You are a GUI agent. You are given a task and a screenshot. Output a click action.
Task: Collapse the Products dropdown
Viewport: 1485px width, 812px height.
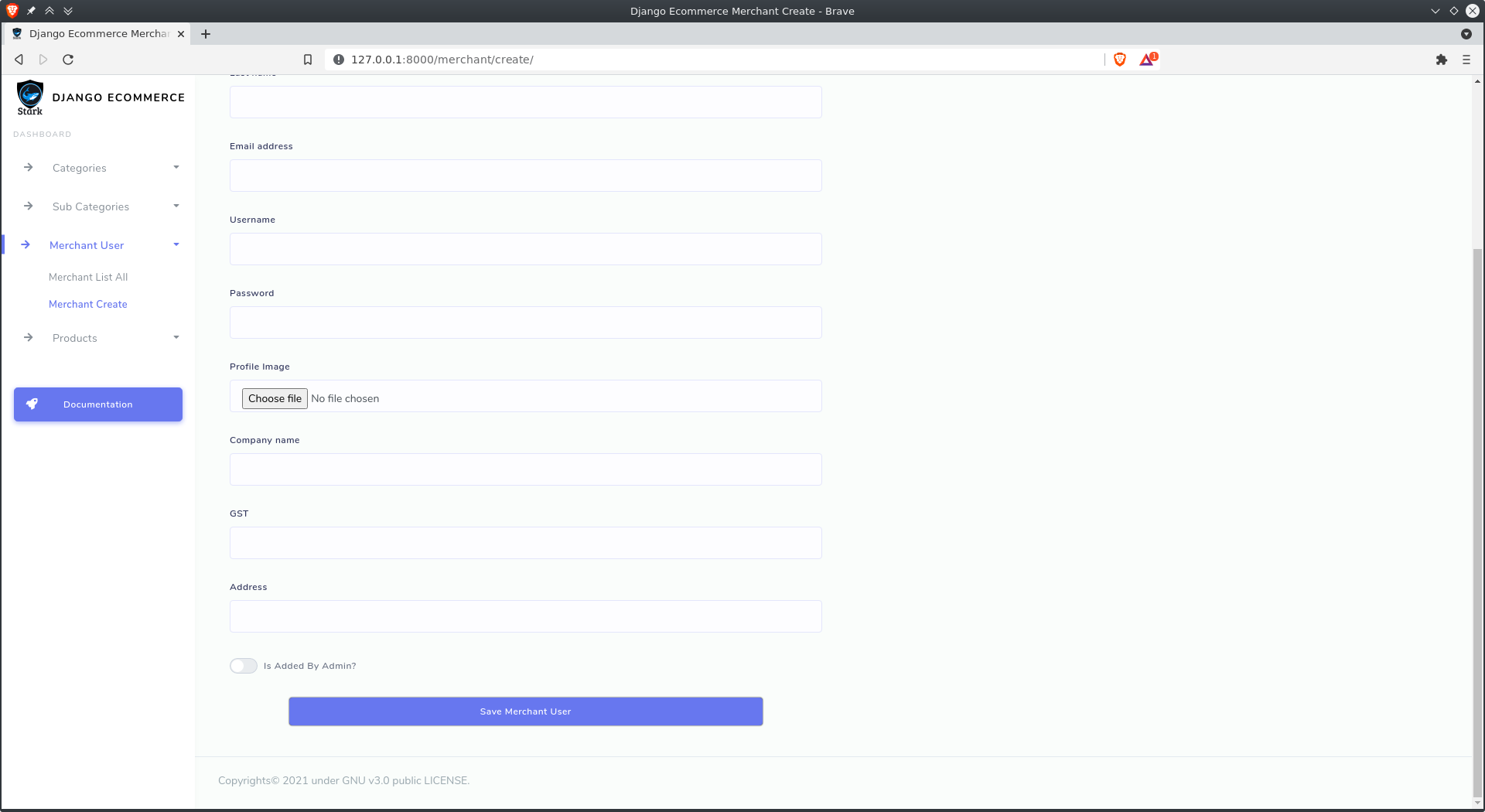coord(176,338)
